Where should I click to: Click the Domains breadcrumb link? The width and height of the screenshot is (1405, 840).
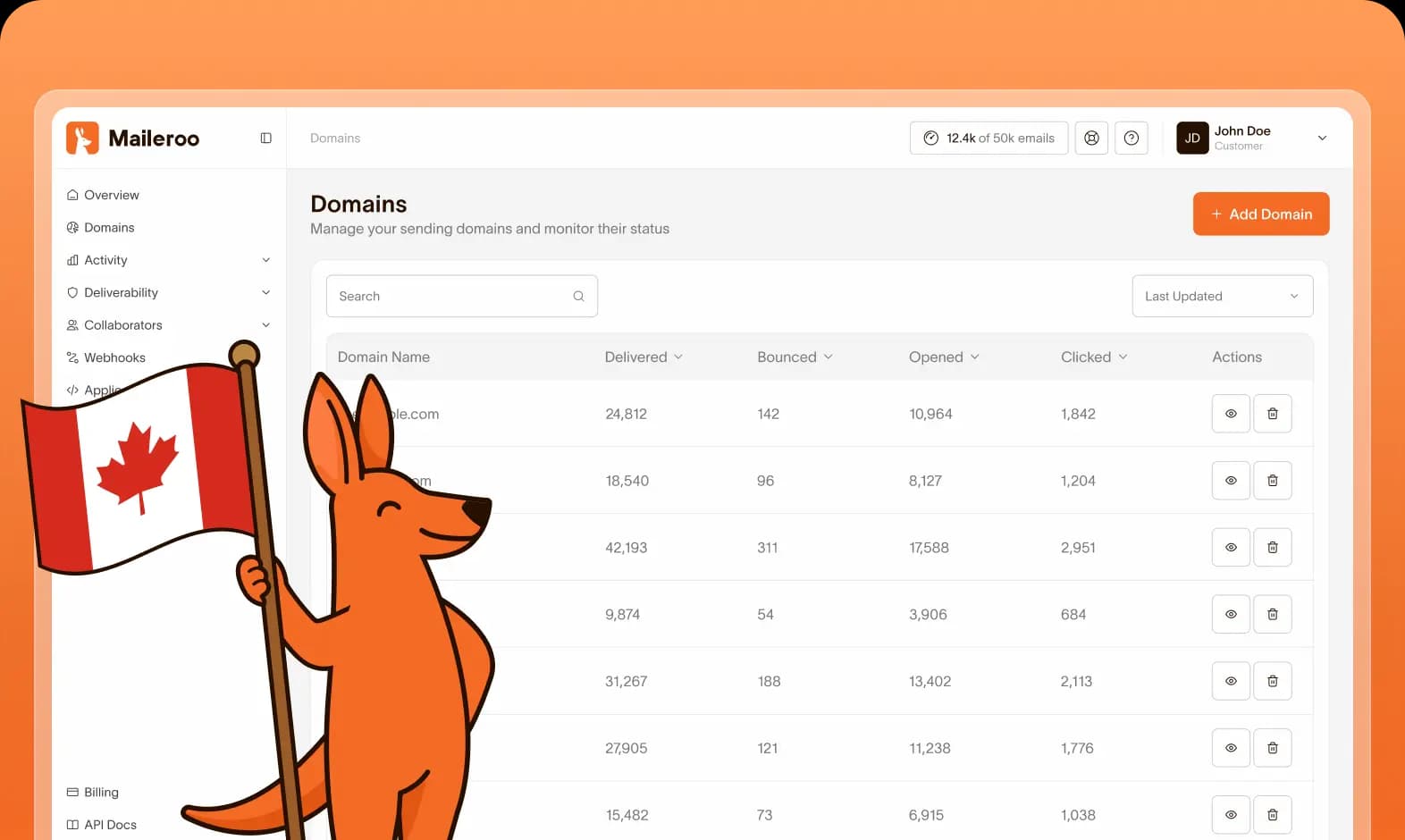(x=335, y=138)
